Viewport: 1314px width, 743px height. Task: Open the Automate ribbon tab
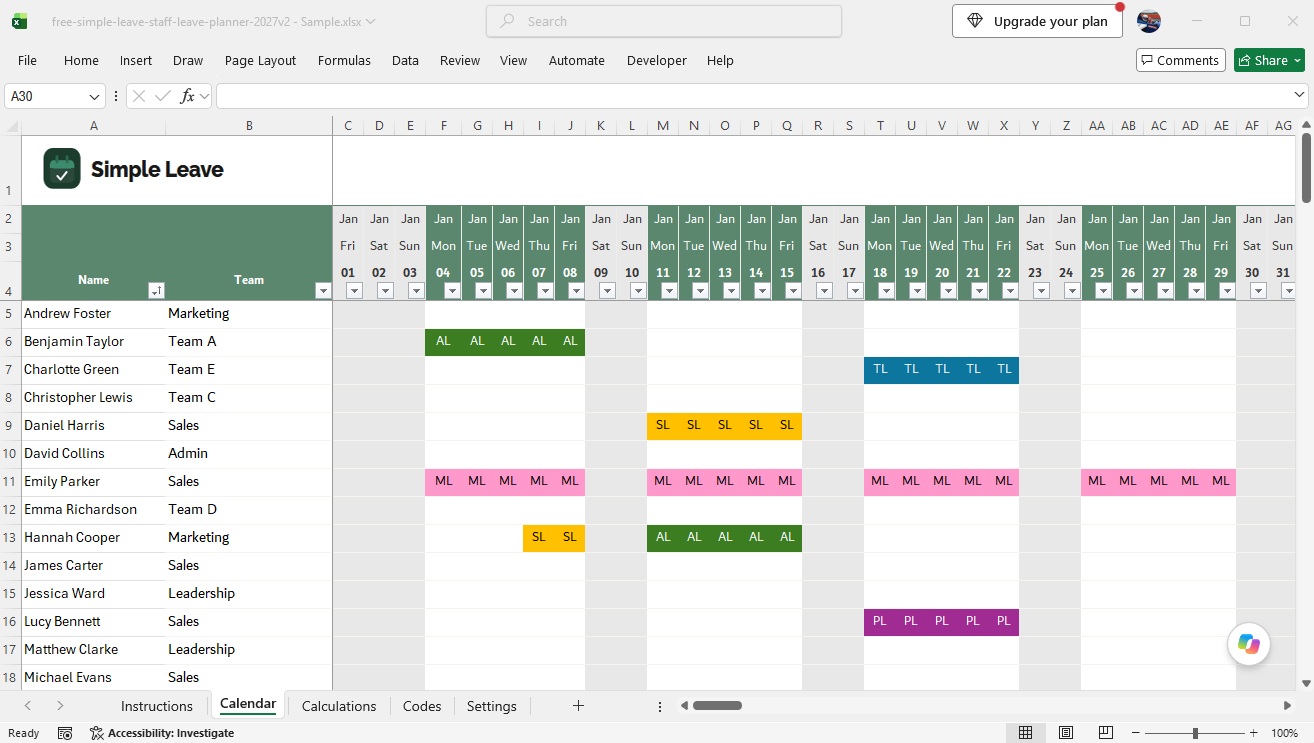coord(576,60)
